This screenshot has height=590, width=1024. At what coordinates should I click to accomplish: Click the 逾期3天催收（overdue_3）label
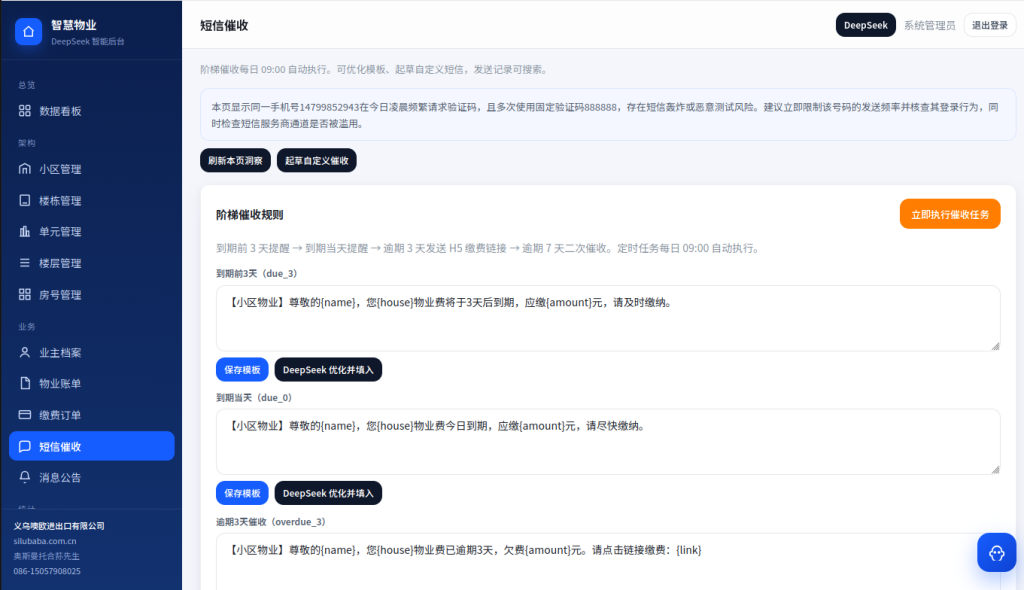coord(271,522)
